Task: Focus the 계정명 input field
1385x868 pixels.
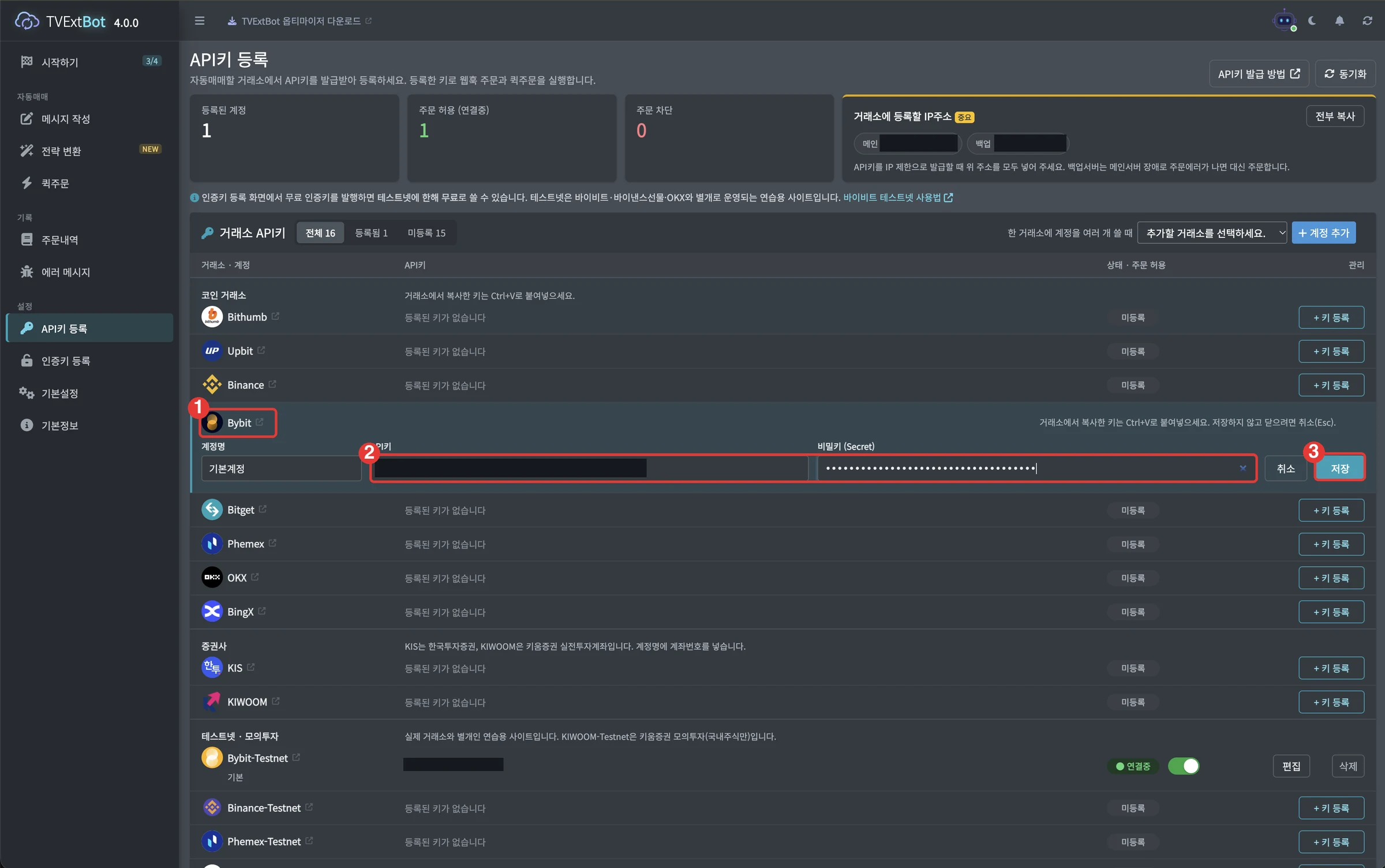Action: (281, 469)
